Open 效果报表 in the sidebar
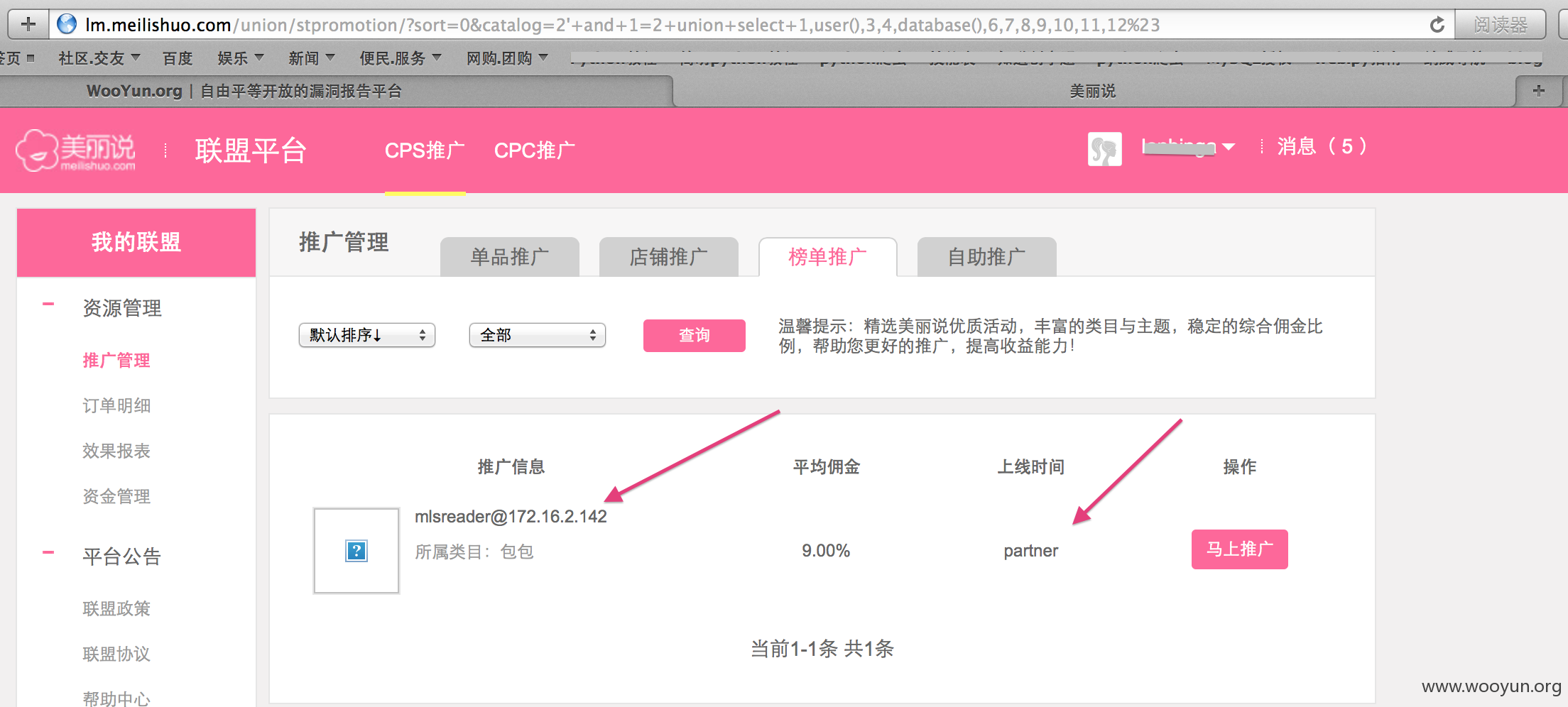Viewport: 1568px width, 707px height. (x=116, y=451)
